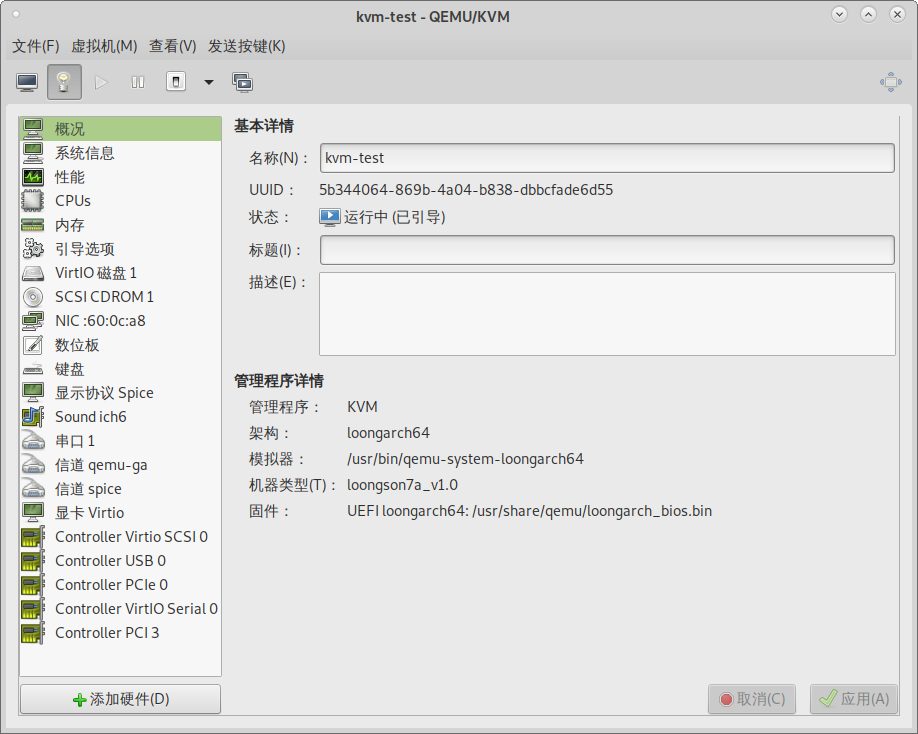Select CPUs in hardware list

(73, 201)
